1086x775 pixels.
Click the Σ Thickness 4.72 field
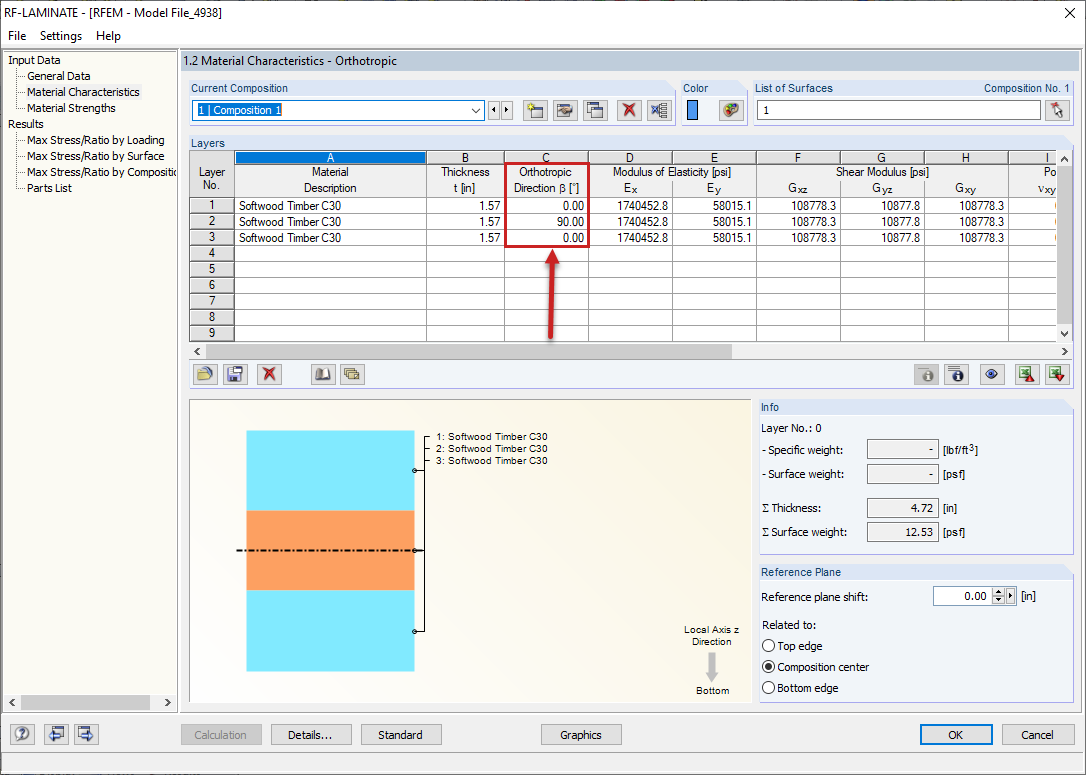[x=903, y=508]
